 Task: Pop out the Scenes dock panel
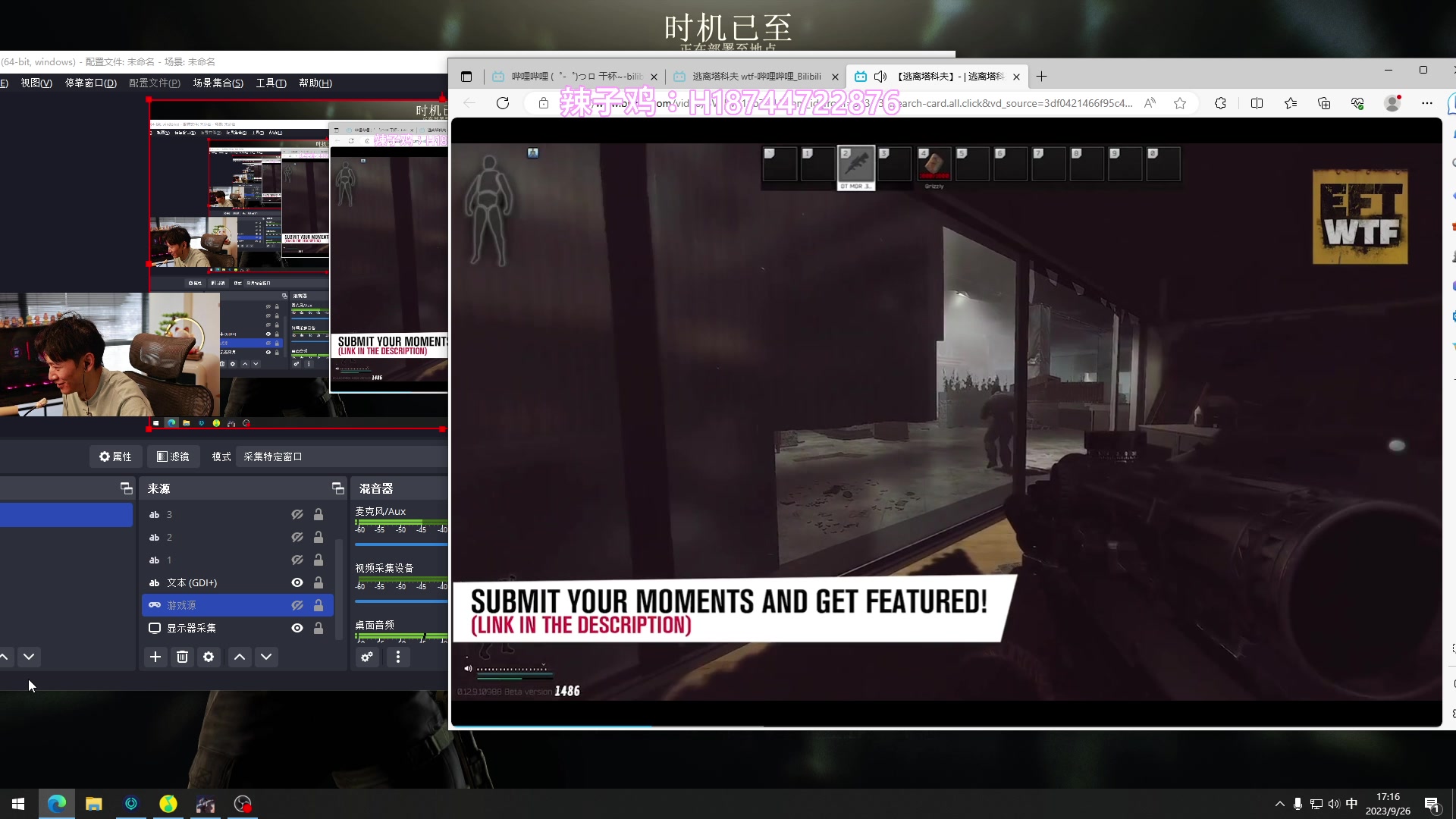[127, 488]
